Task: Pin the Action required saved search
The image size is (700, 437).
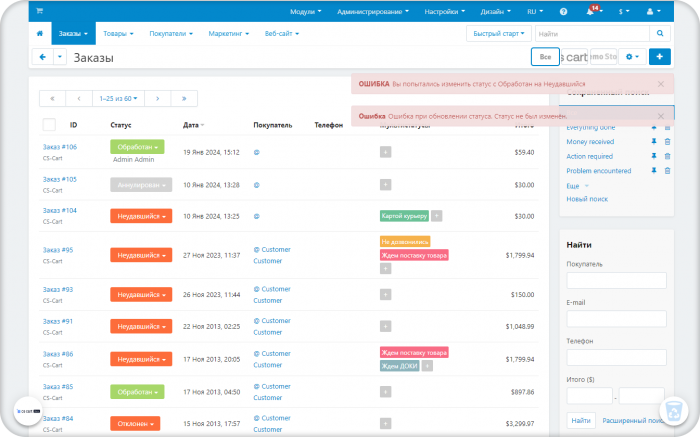Action: point(654,156)
